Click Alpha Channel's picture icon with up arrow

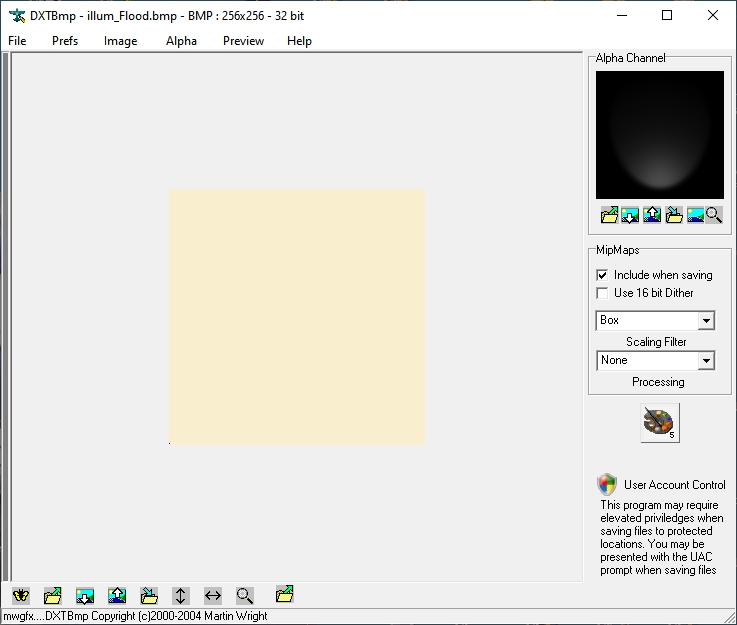(x=652, y=215)
